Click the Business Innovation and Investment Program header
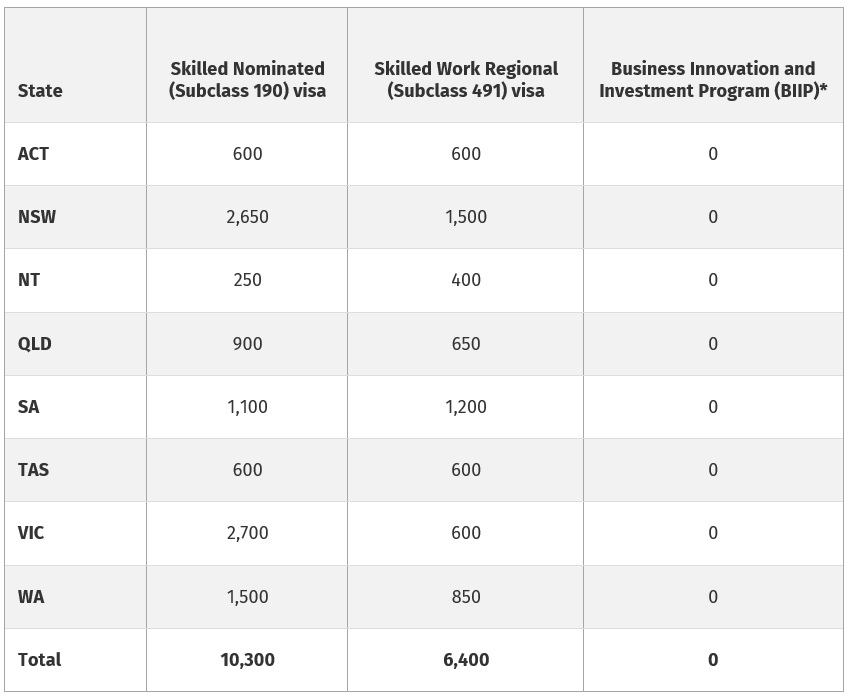The image size is (851, 696). 713,79
